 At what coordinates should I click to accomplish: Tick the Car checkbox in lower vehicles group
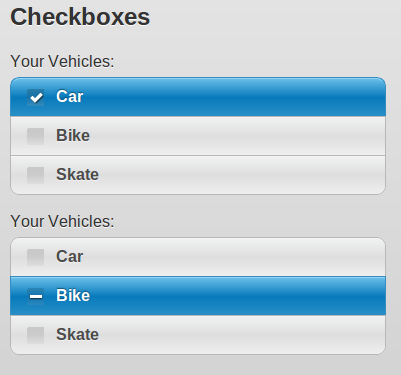click(36, 257)
